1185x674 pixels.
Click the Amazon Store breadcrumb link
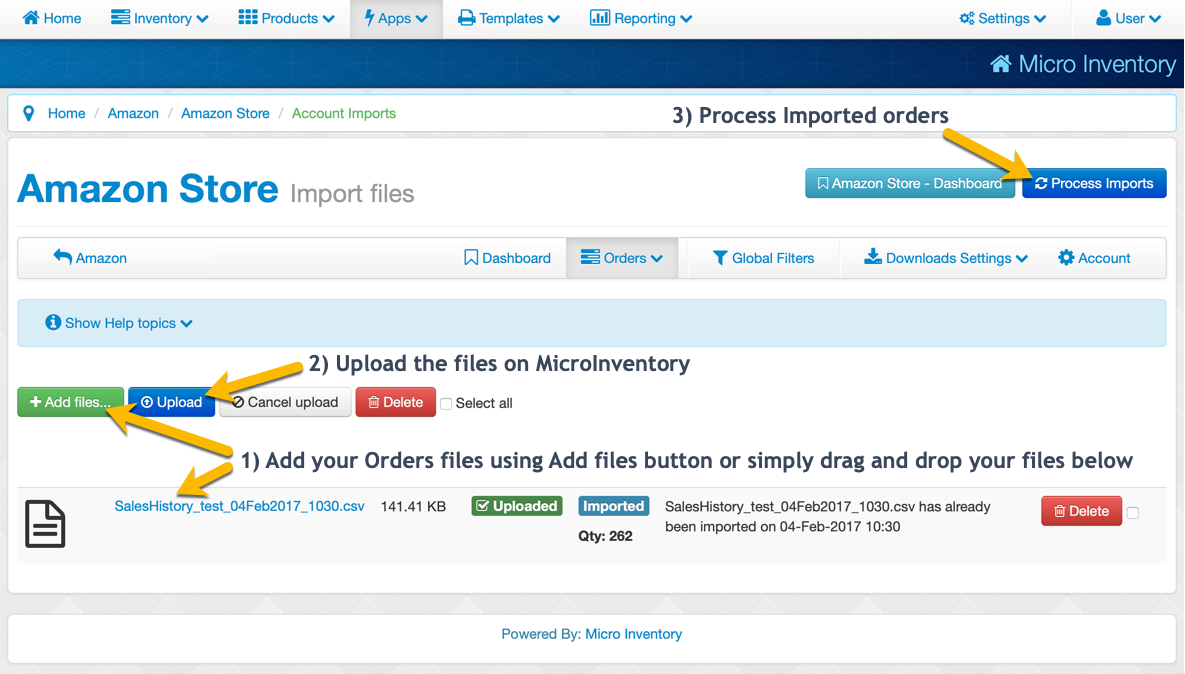click(x=225, y=113)
